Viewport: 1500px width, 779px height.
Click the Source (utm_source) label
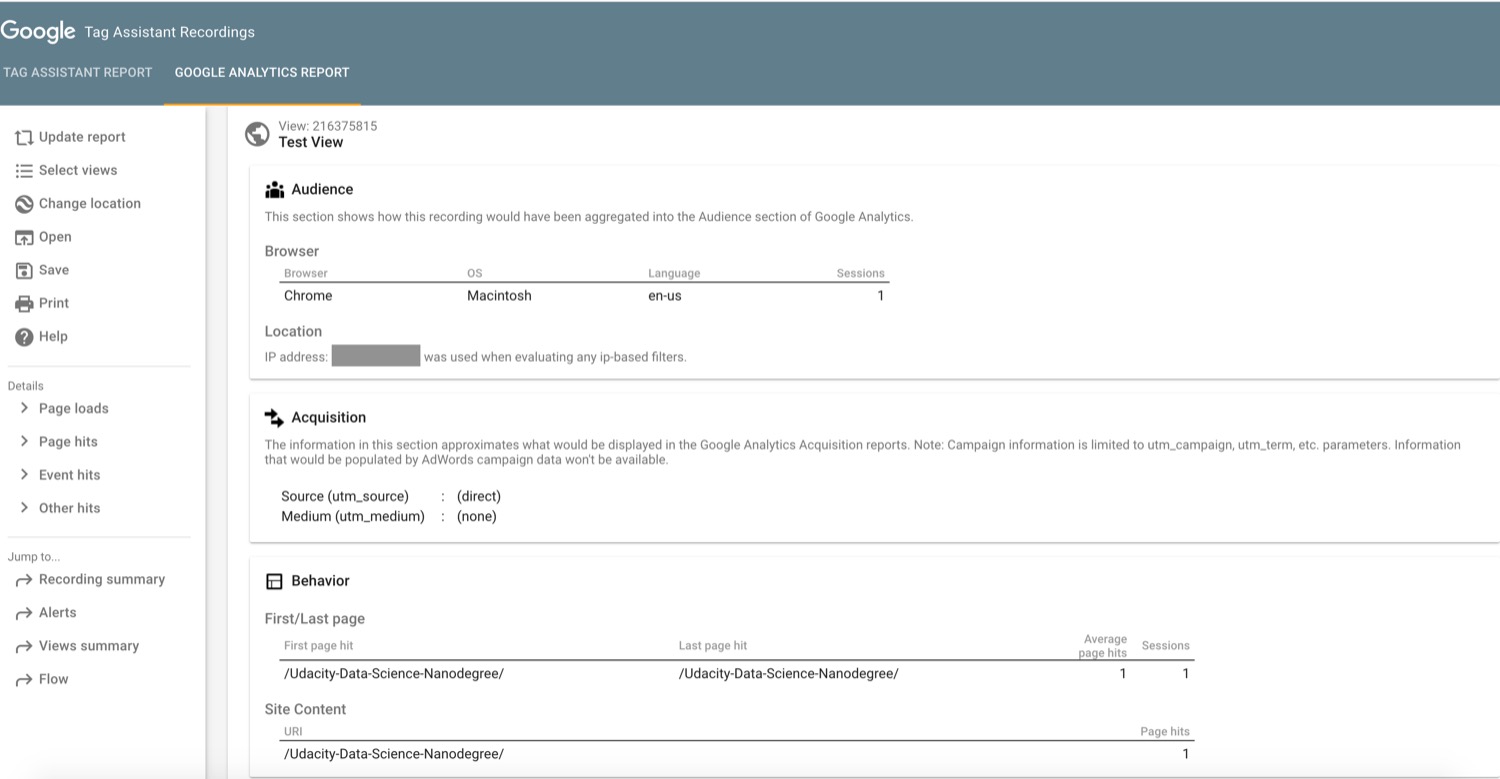345,496
